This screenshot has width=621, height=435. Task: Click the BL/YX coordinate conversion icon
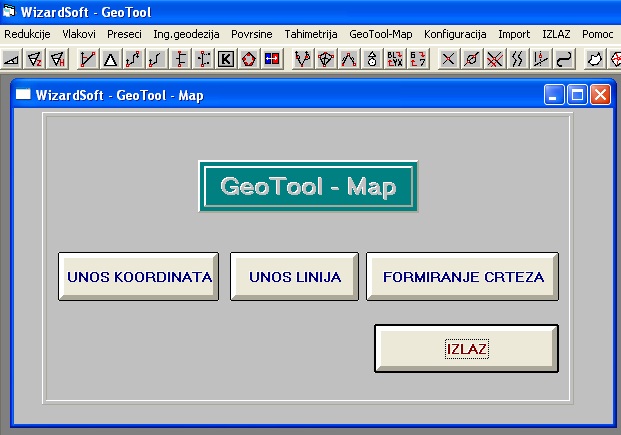394,60
